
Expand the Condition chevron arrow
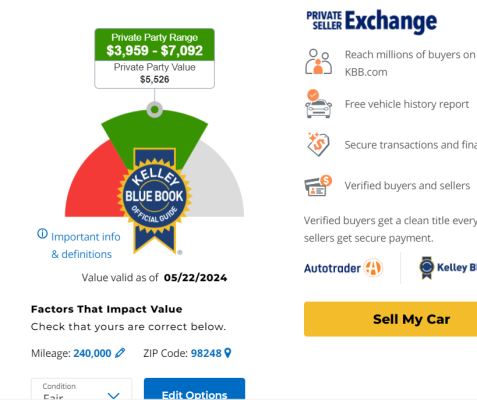pyautogui.click(x=114, y=395)
